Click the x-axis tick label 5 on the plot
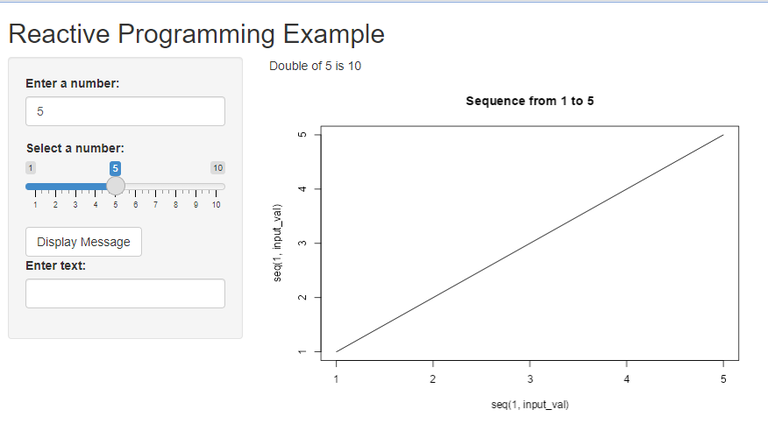 [x=723, y=380]
